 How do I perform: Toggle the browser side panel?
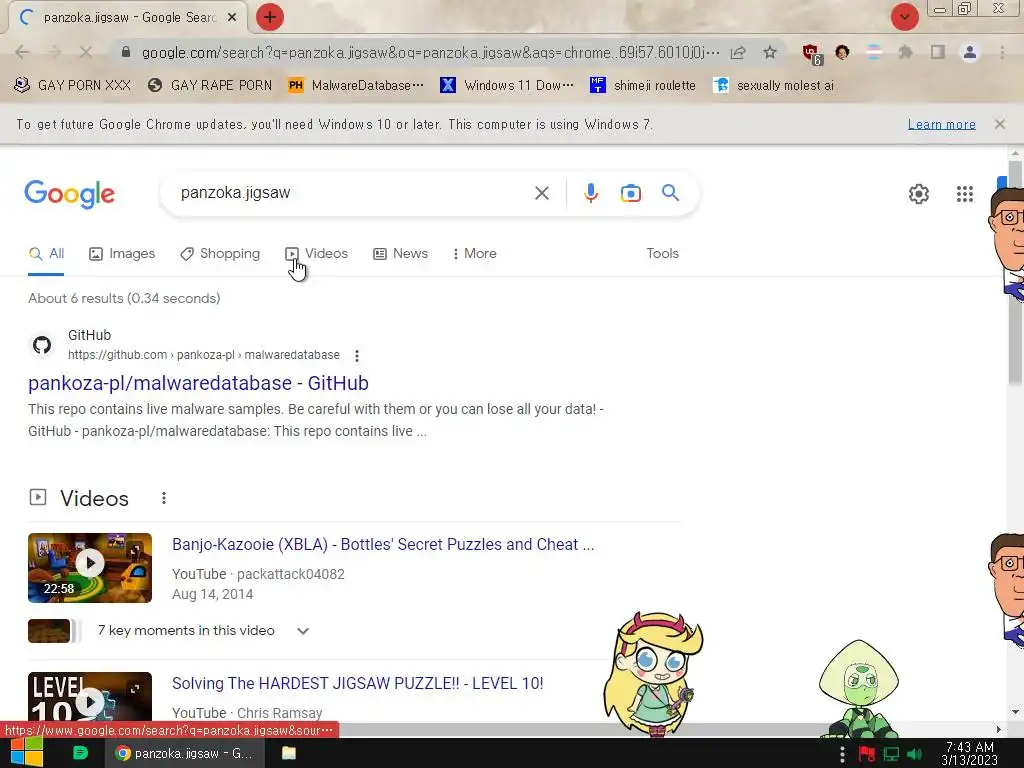[x=938, y=52]
